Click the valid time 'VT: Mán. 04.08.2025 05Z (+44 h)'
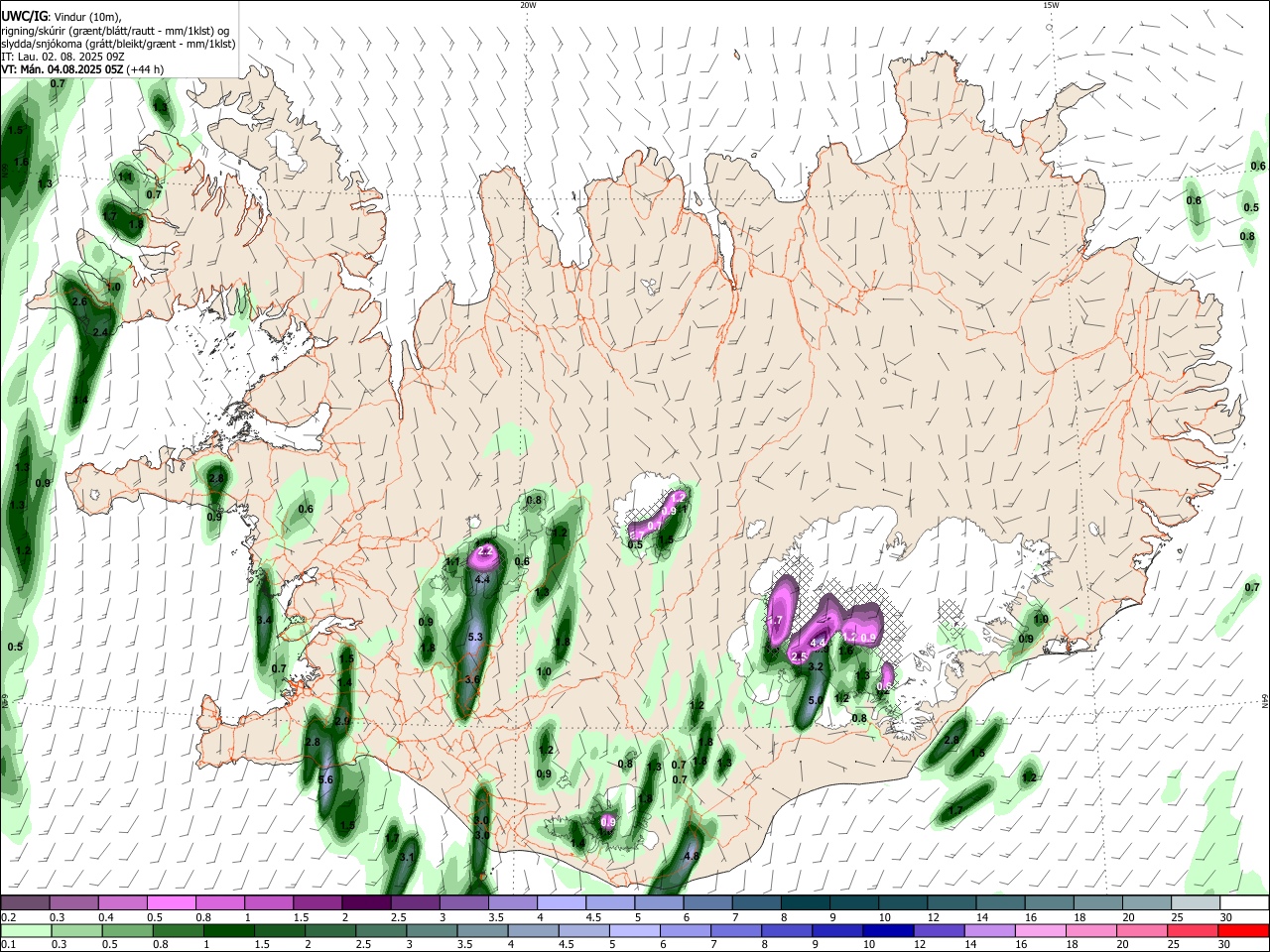1270x952 pixels. (x=82, y=69)
